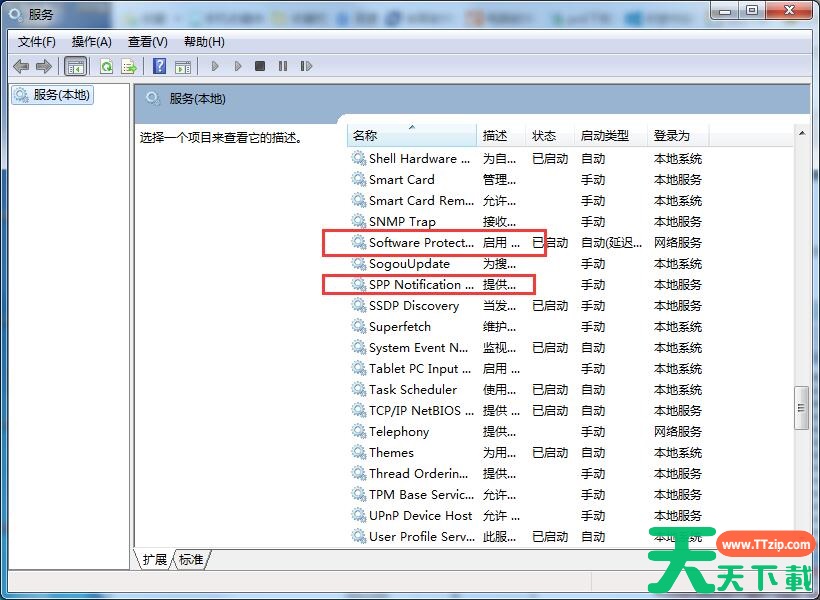Image resolution: width=820 pixels, height=600 pixels.
Task: Sort by the 状态 column header
Action: 550,135
